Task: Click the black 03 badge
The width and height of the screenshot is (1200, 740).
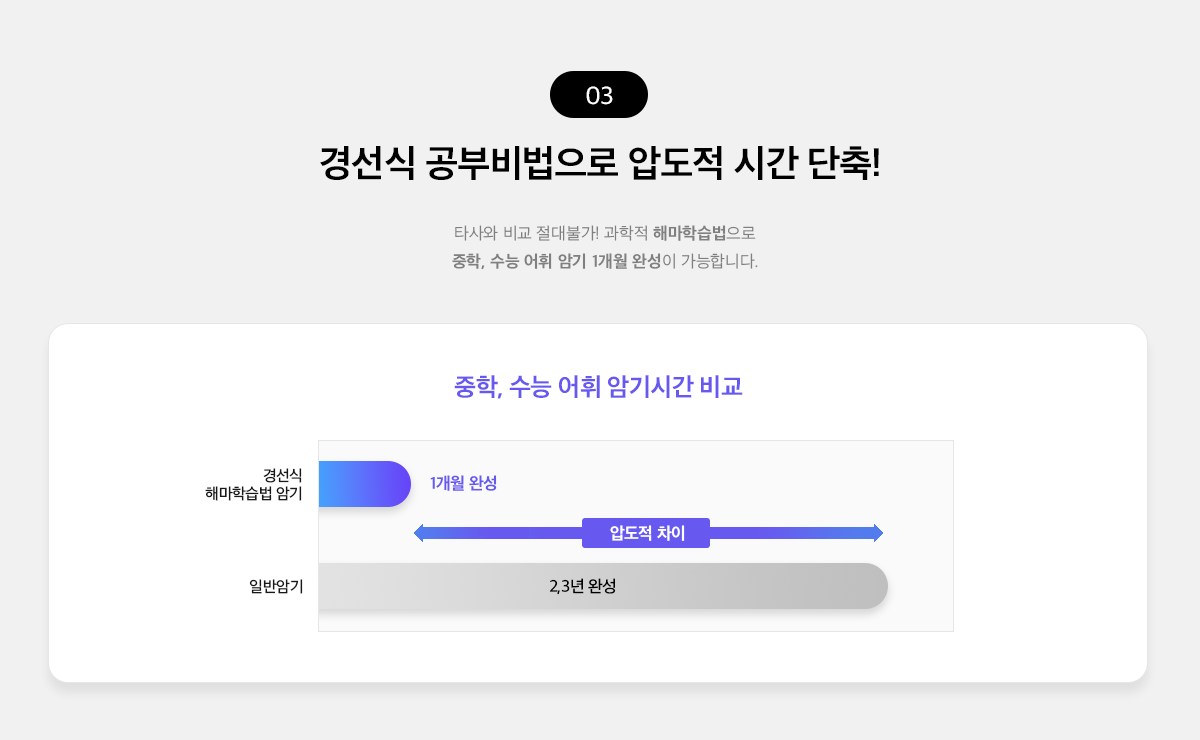Action: point(599,95)
